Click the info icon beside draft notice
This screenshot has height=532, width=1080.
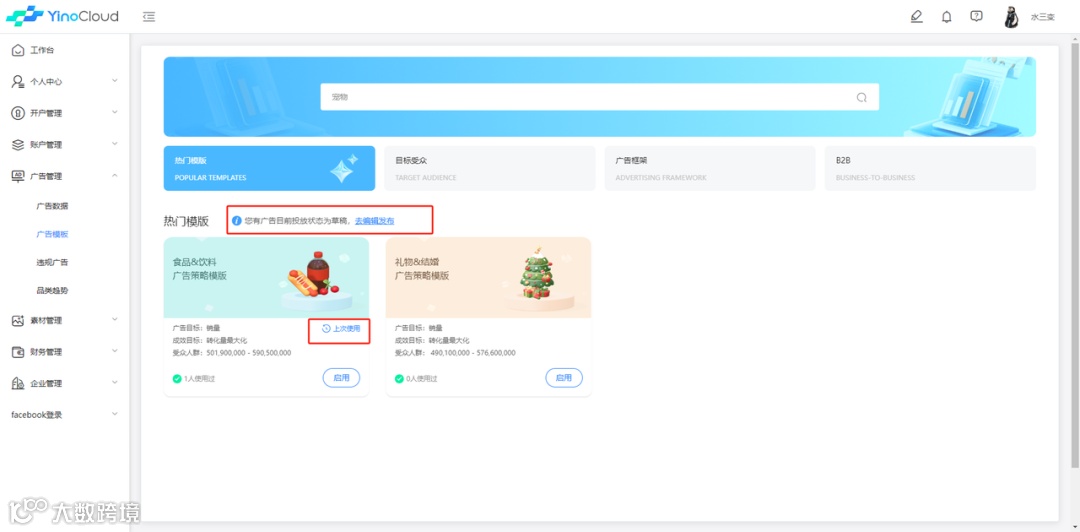coord(237,221)
